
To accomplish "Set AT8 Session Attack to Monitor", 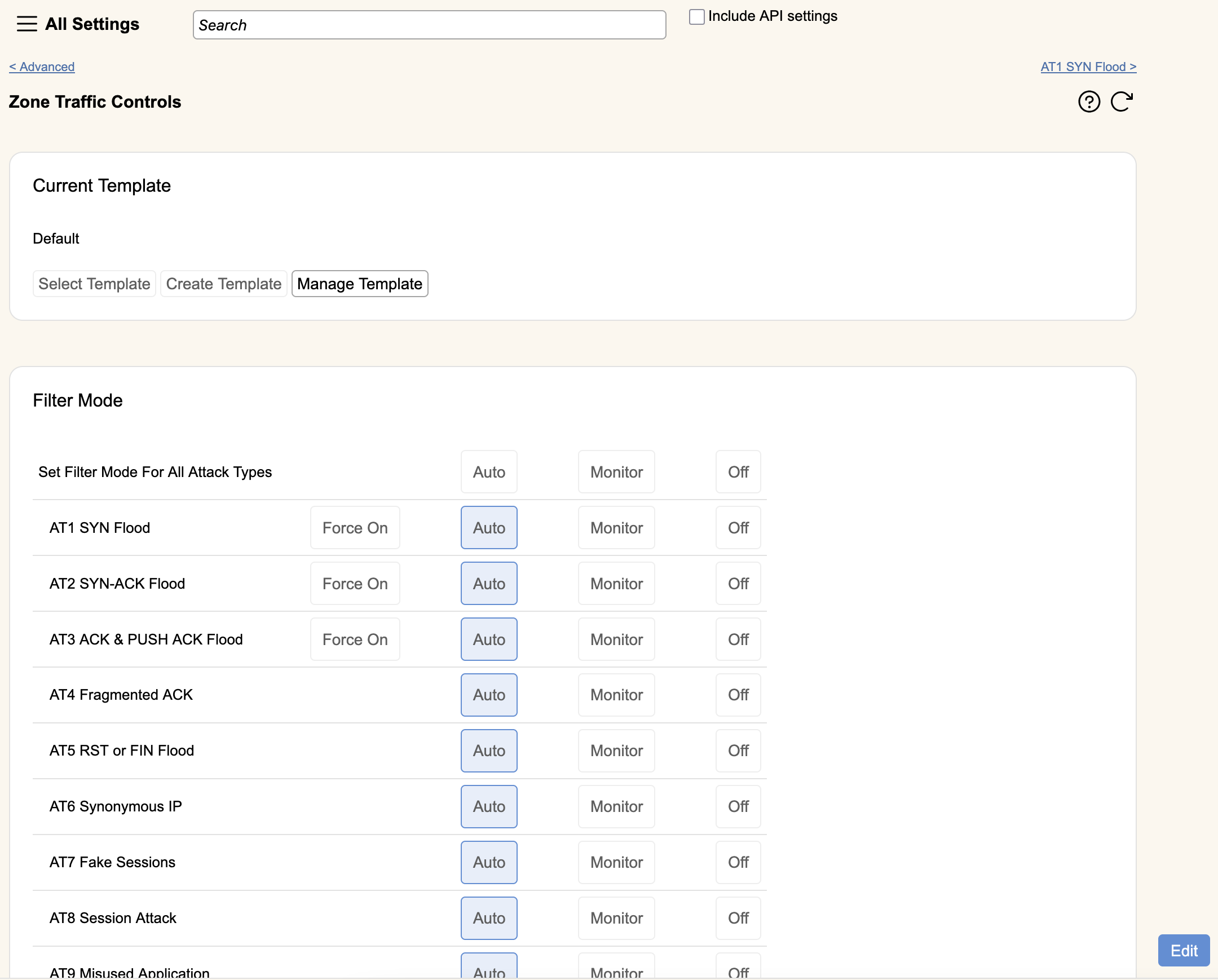I will 616,919.
